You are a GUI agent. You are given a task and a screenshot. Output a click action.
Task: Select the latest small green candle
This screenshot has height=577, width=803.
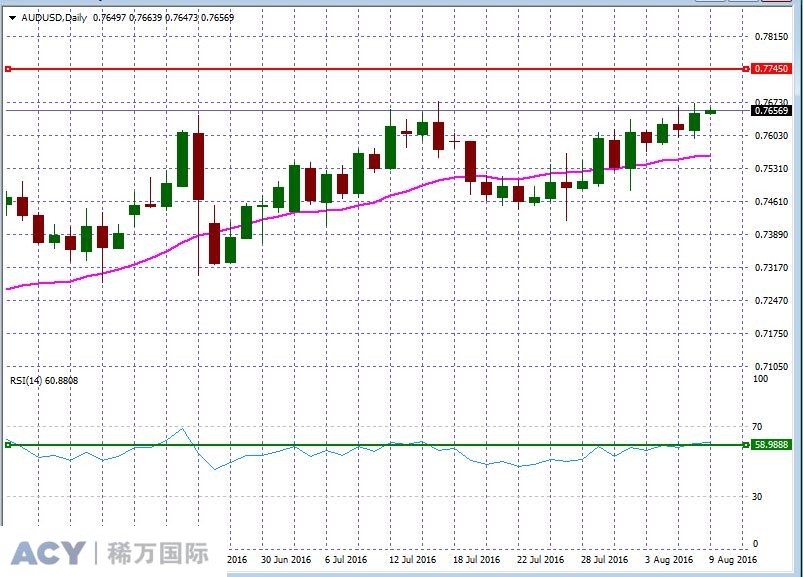(710, 111)
